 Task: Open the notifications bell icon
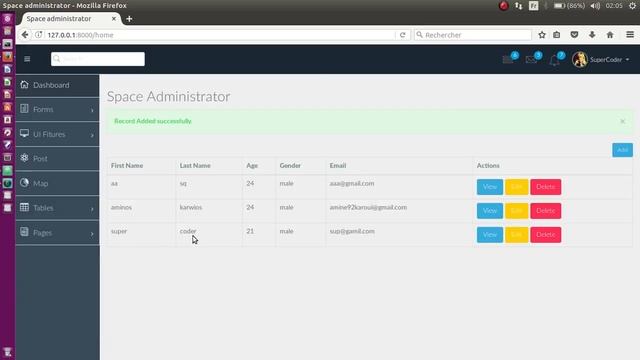pyautogui.click(x=554, y=60)
